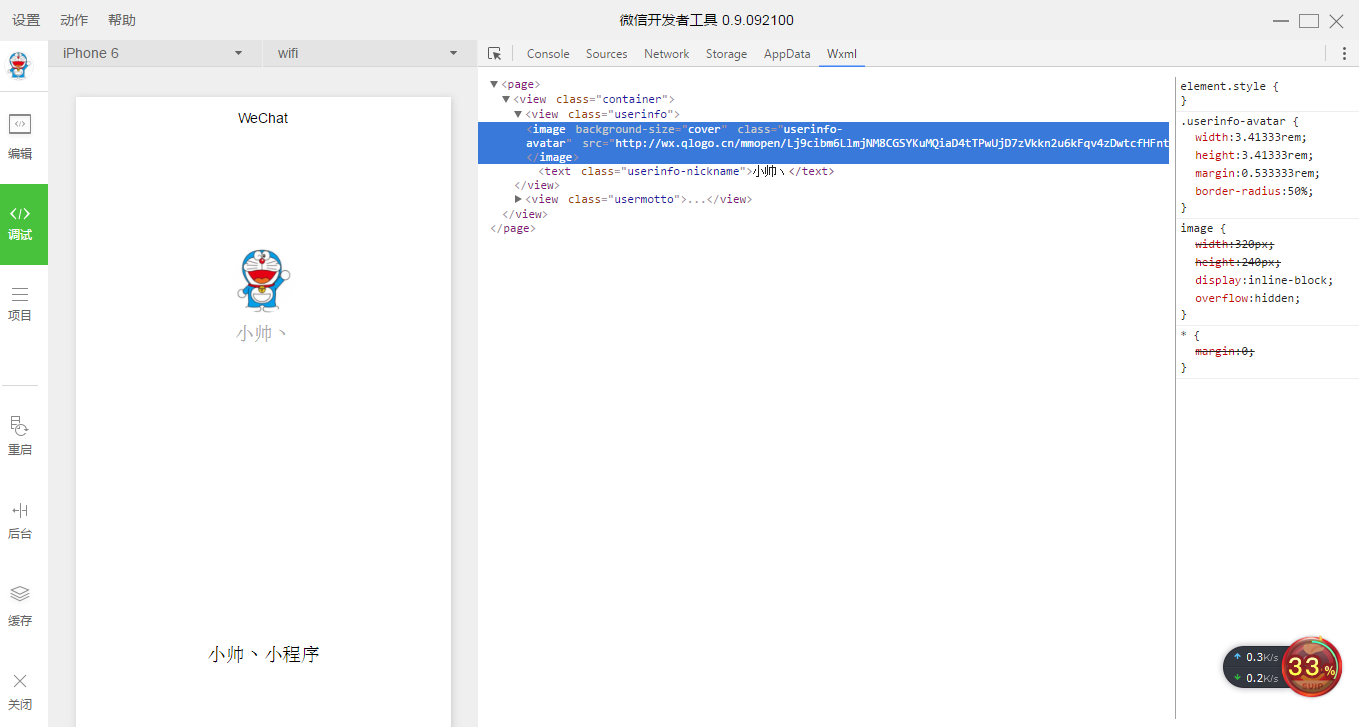Click the element.style rule
The width and height of the screenshot is (1359, 727).
(x=1229, y=86)
